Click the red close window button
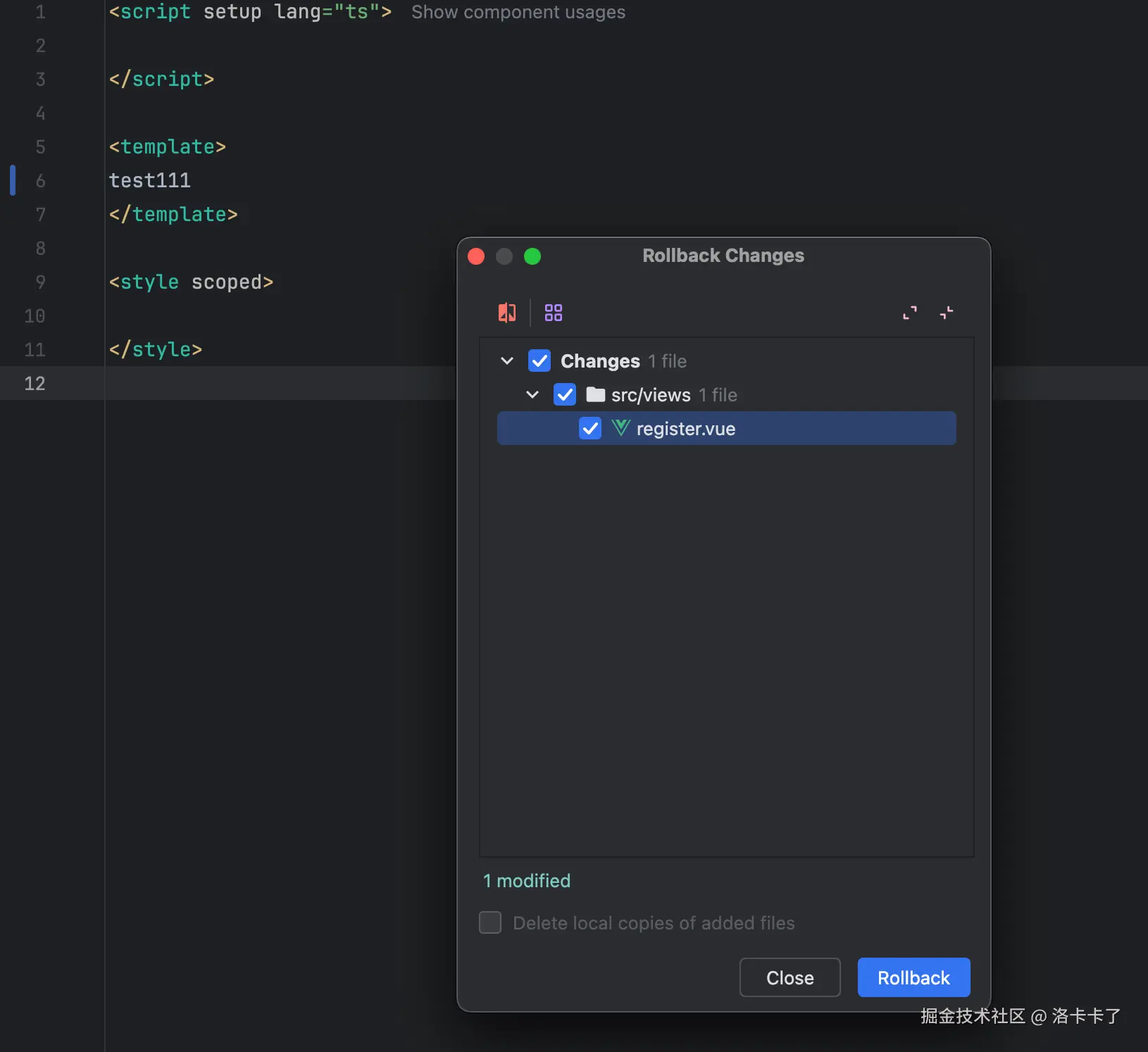1148x1052 pixels. point(476,256)
